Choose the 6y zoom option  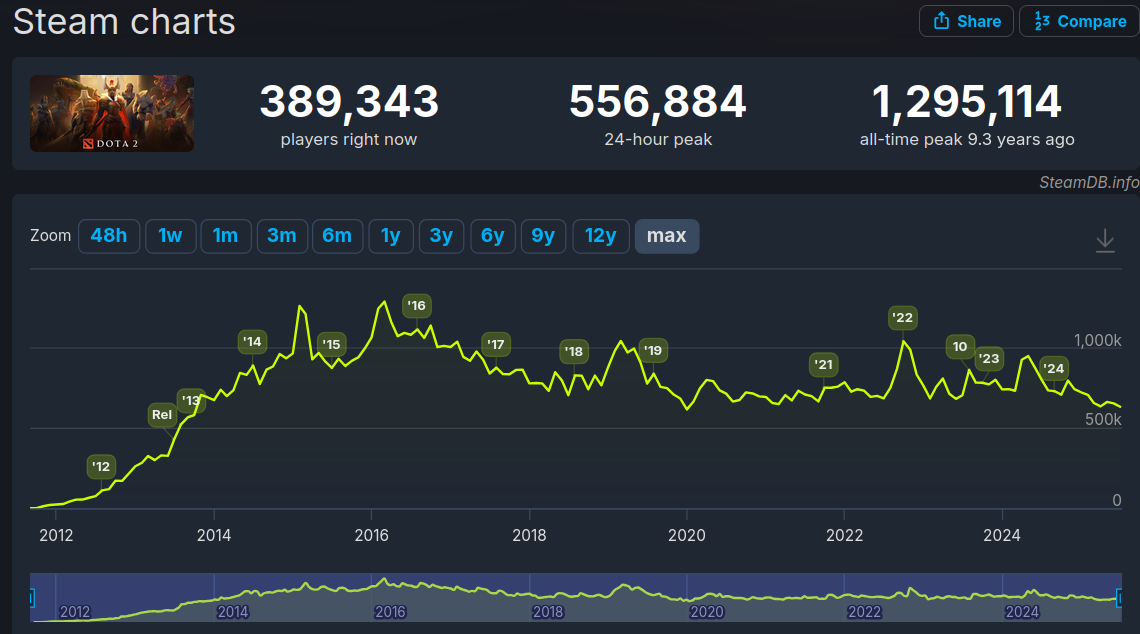click(493, 236)
